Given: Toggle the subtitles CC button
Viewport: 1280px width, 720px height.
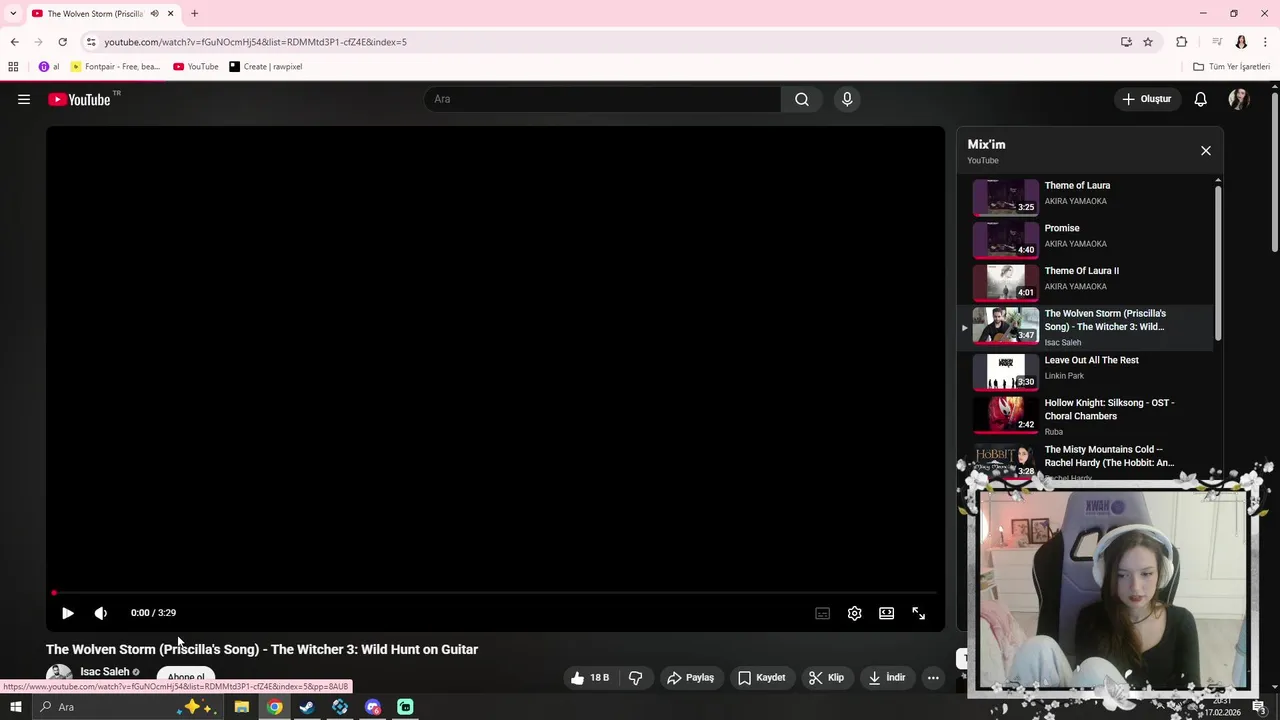Looking at the screenshot, I should [x=822, y=613].
